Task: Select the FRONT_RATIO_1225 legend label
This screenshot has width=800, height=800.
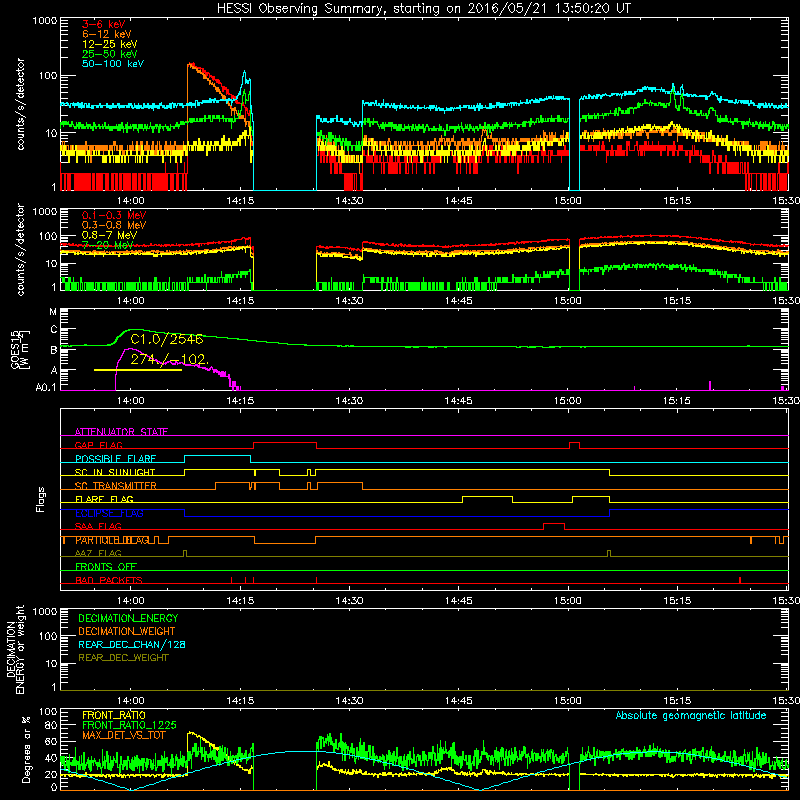Action: tap(129, 725)
